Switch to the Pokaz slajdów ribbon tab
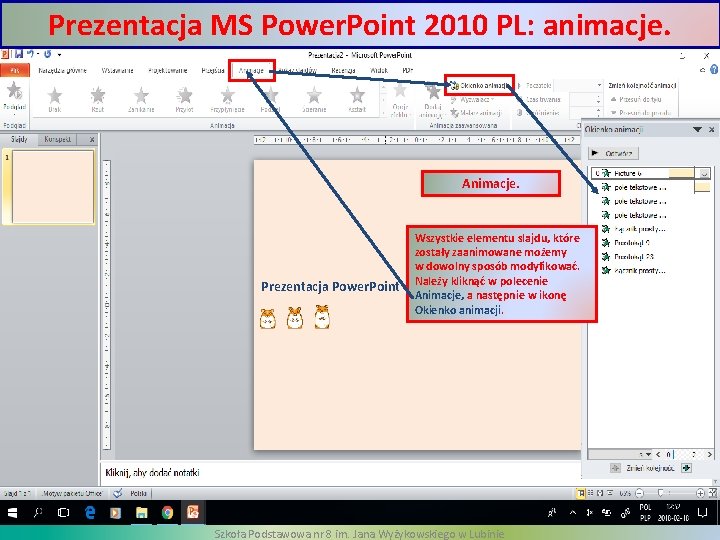 (x=298, y=70)
